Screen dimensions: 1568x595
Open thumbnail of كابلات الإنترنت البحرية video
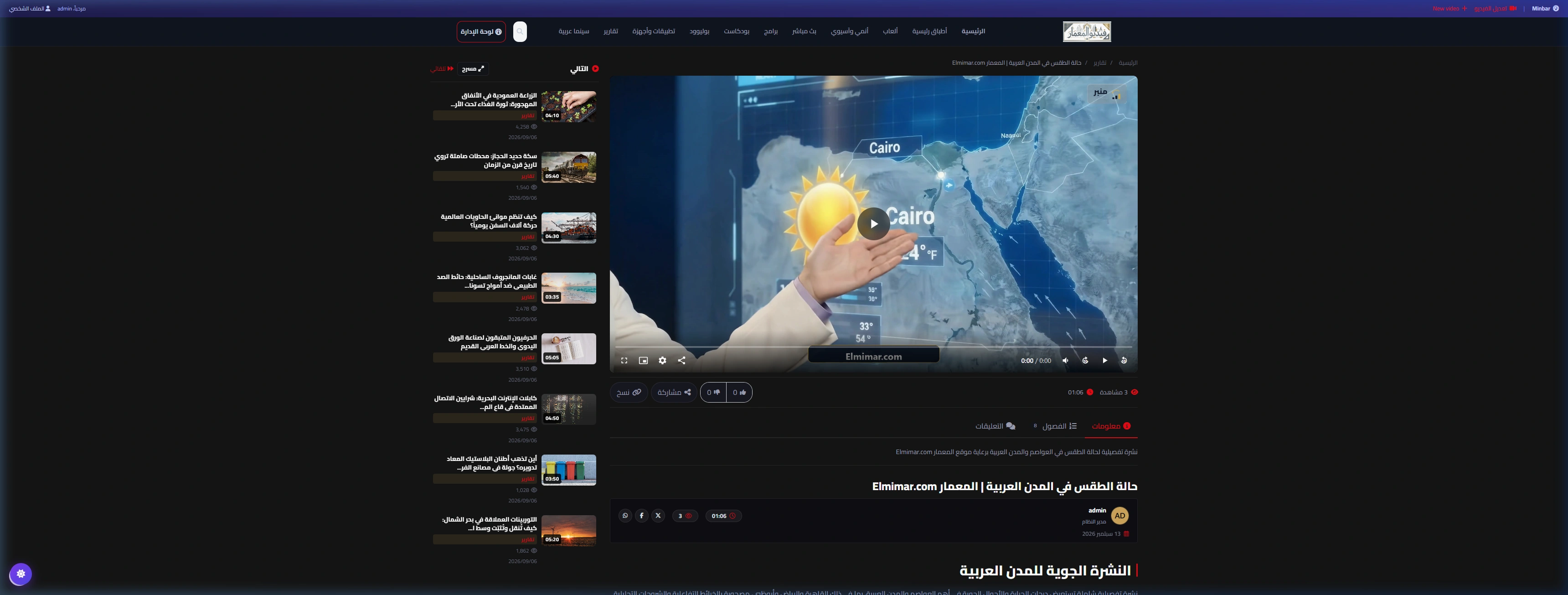568,409
